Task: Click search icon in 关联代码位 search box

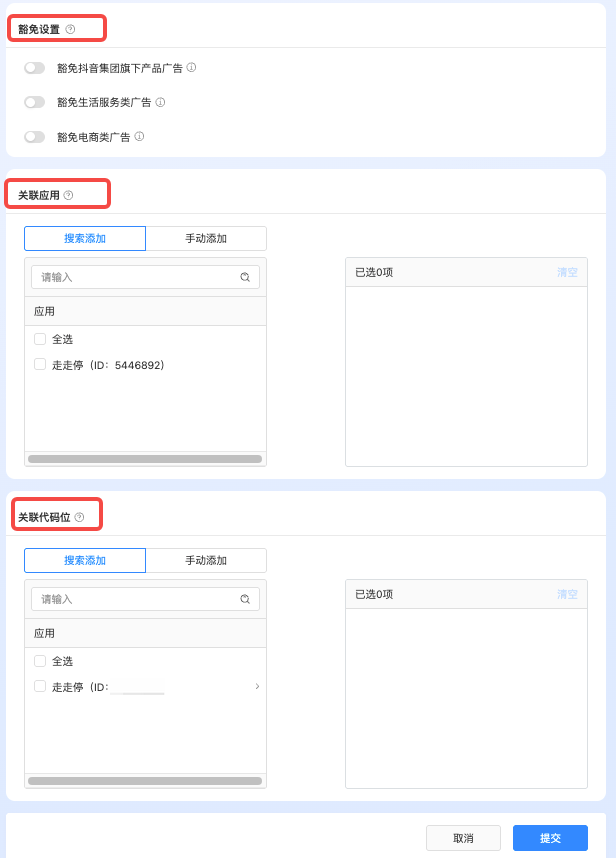Action: 245,599
